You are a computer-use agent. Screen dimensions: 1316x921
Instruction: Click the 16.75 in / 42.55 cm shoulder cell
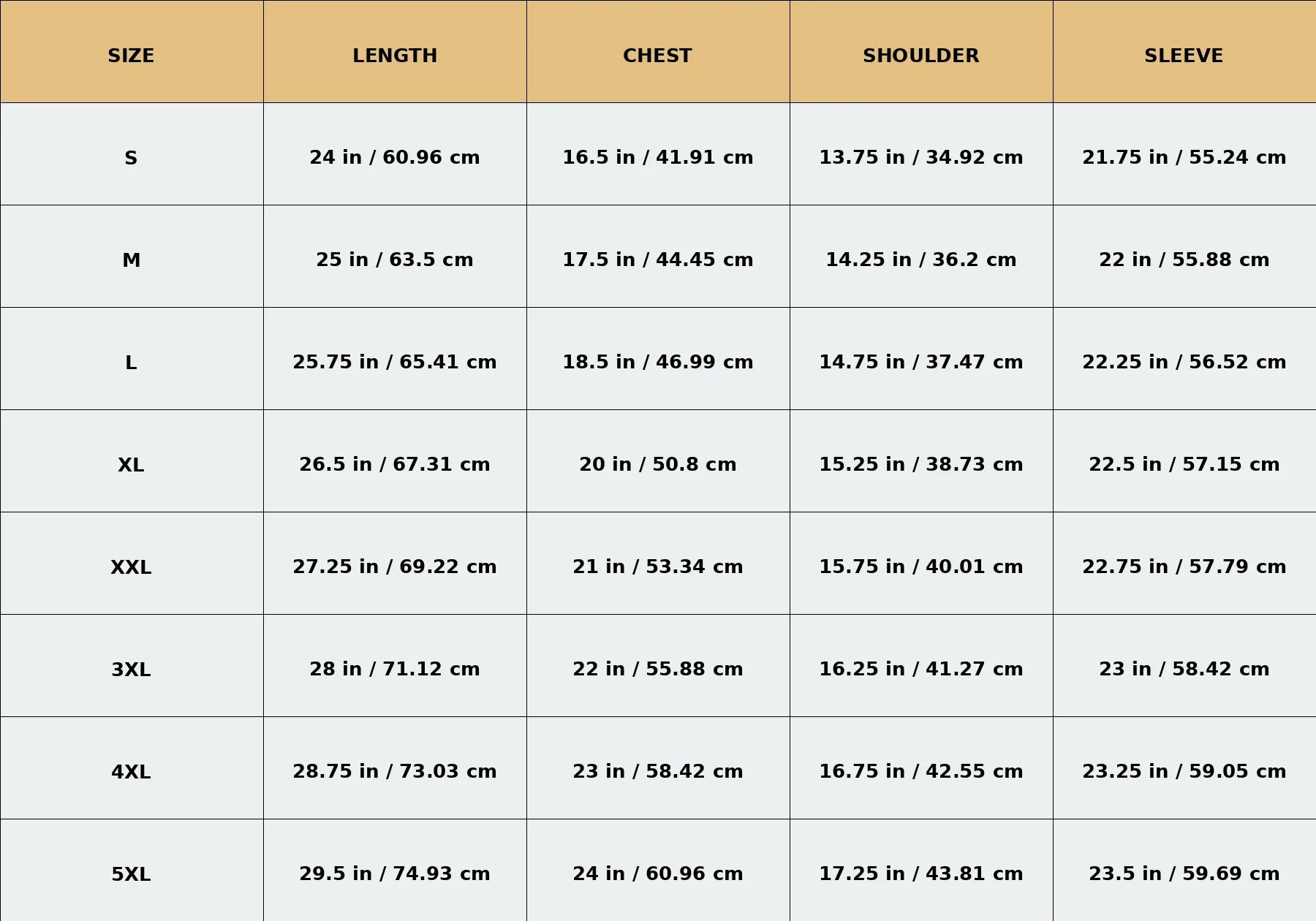coord(920,771)
